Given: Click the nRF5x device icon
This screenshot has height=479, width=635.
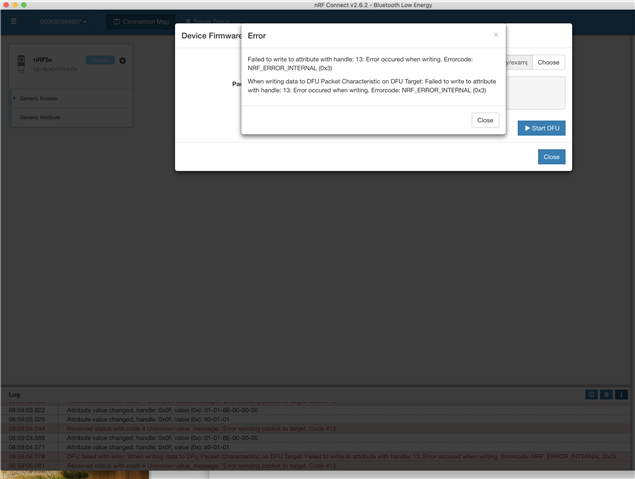Looking at the screenshot, I should click(x=22, y=64).
